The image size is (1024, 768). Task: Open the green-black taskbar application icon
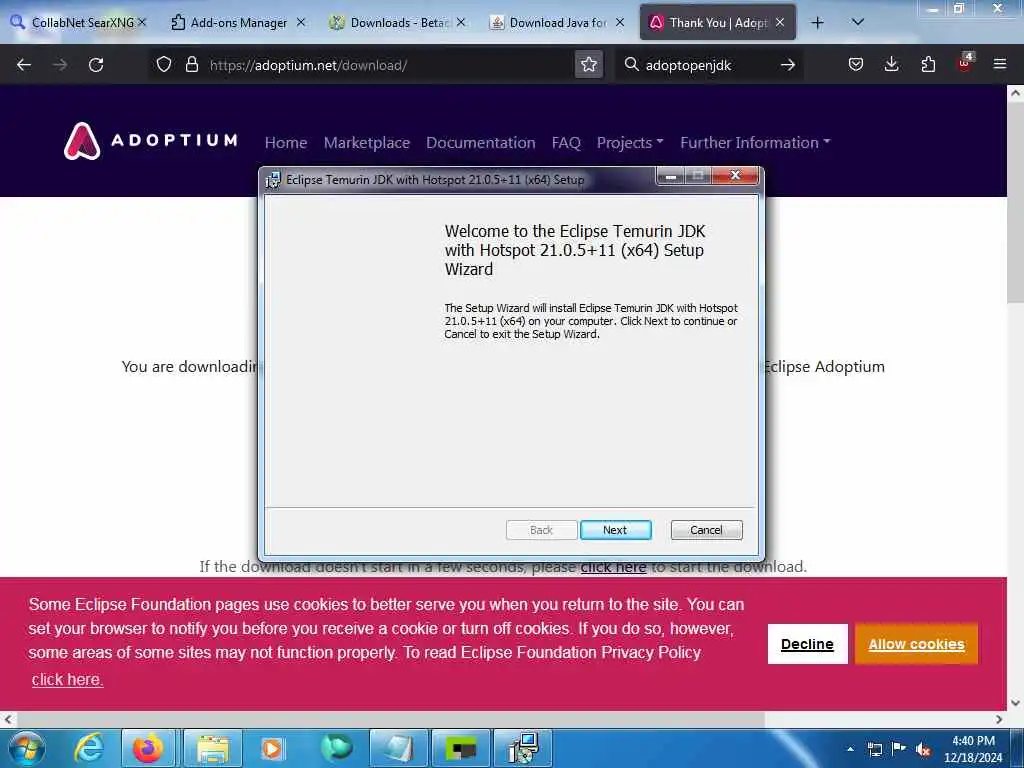coord(461,748)
